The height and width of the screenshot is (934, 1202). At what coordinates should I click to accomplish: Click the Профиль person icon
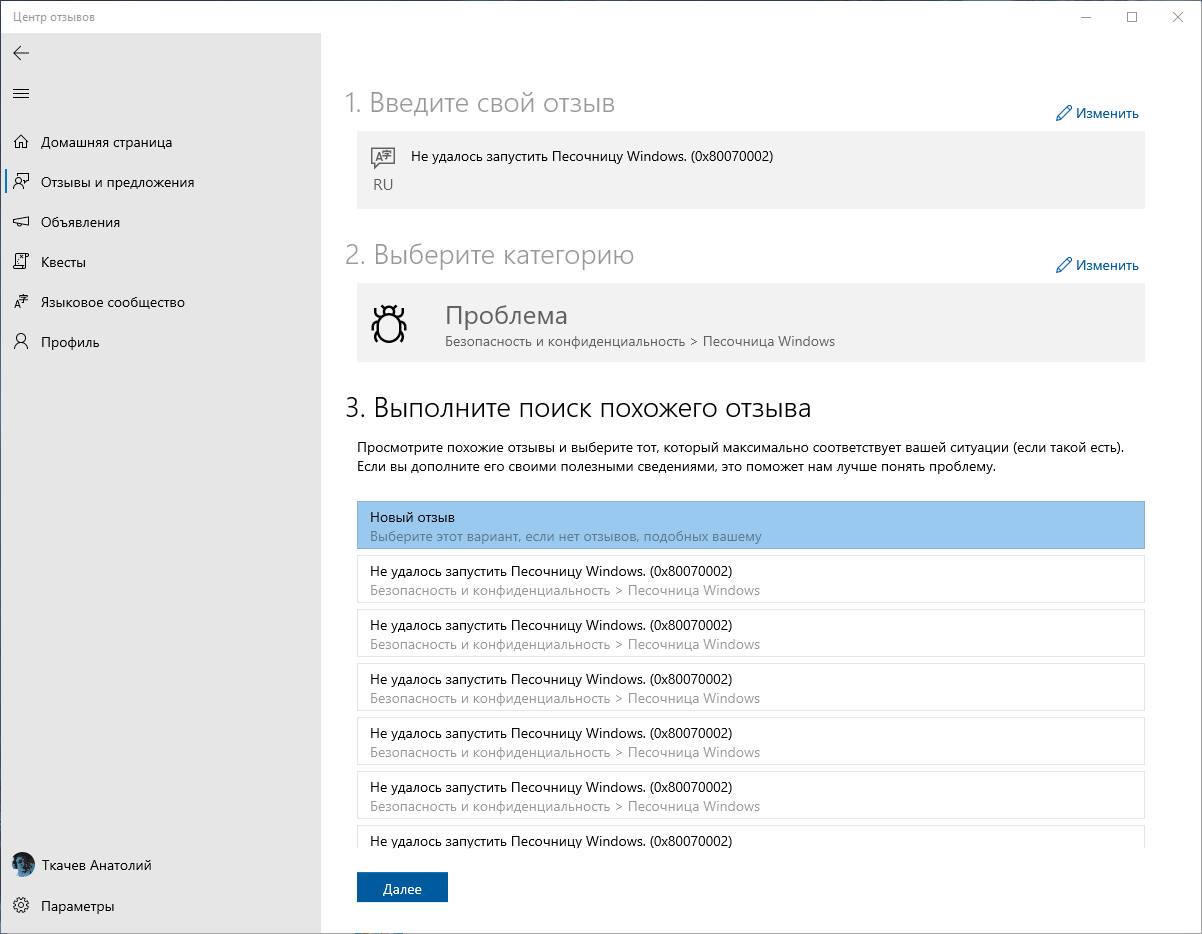21,342
